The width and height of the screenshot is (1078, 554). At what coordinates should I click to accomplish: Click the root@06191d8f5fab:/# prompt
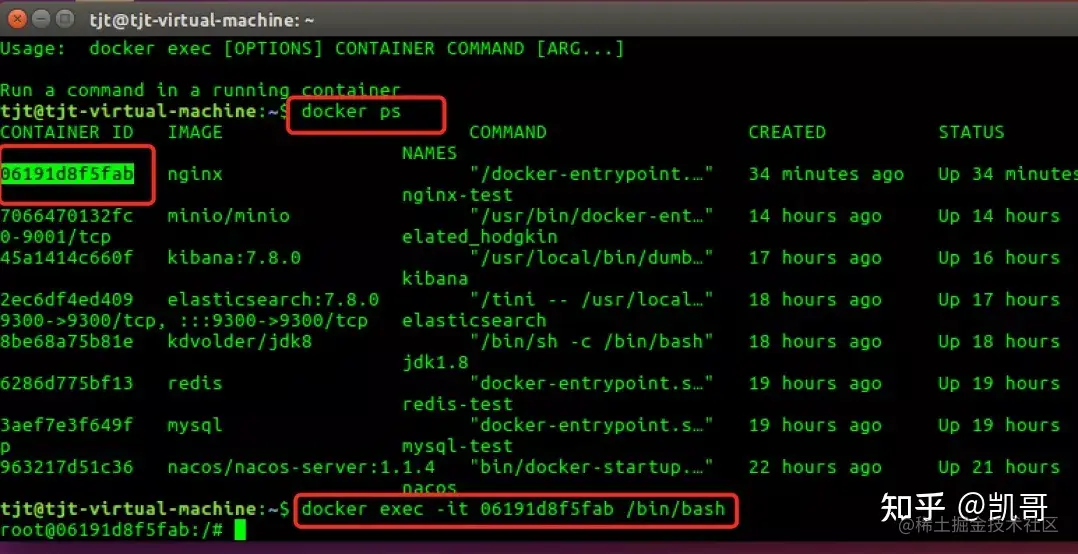click(111, 530)
